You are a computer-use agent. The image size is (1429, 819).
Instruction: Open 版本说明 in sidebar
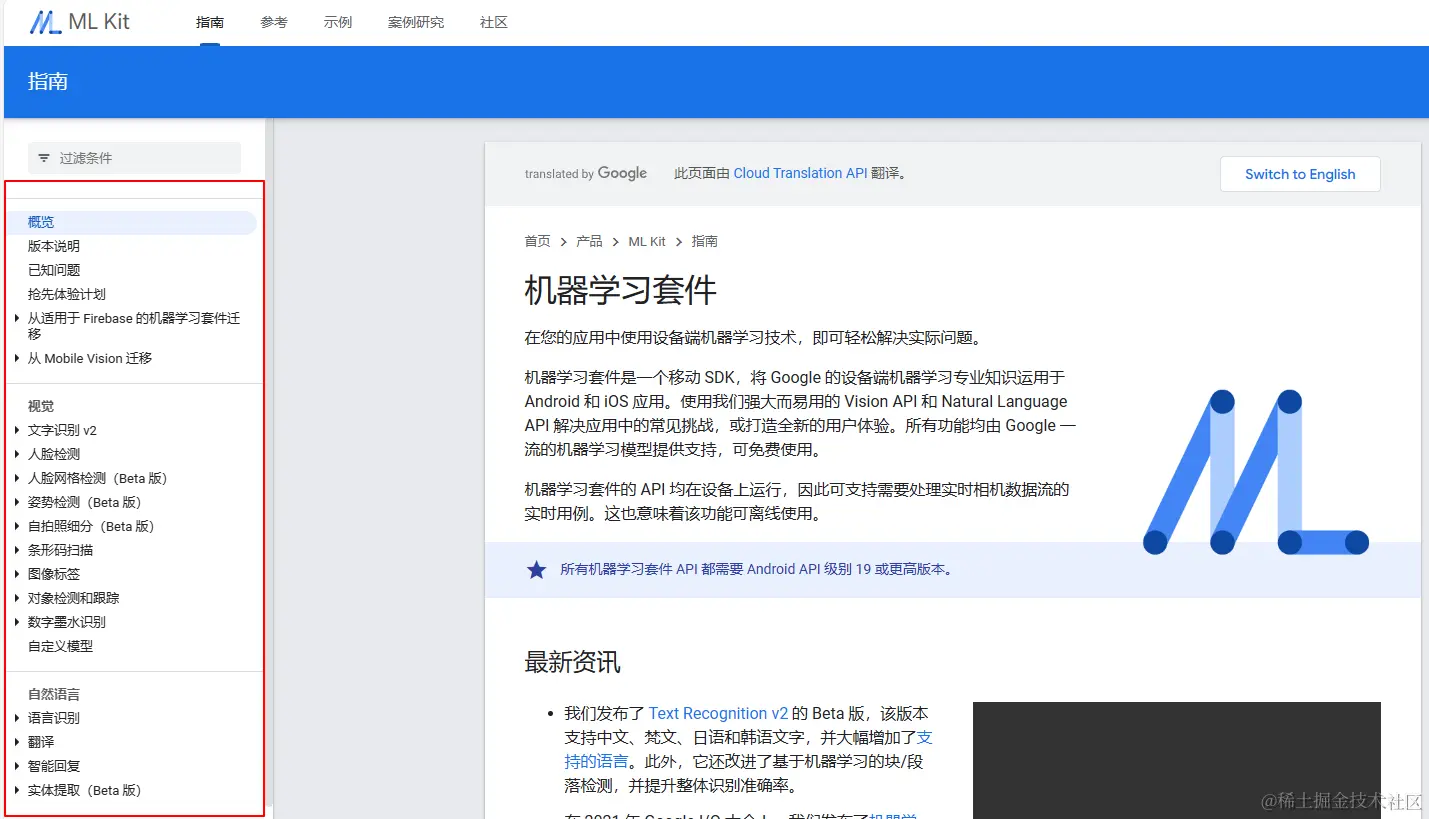tap(54, 246)
